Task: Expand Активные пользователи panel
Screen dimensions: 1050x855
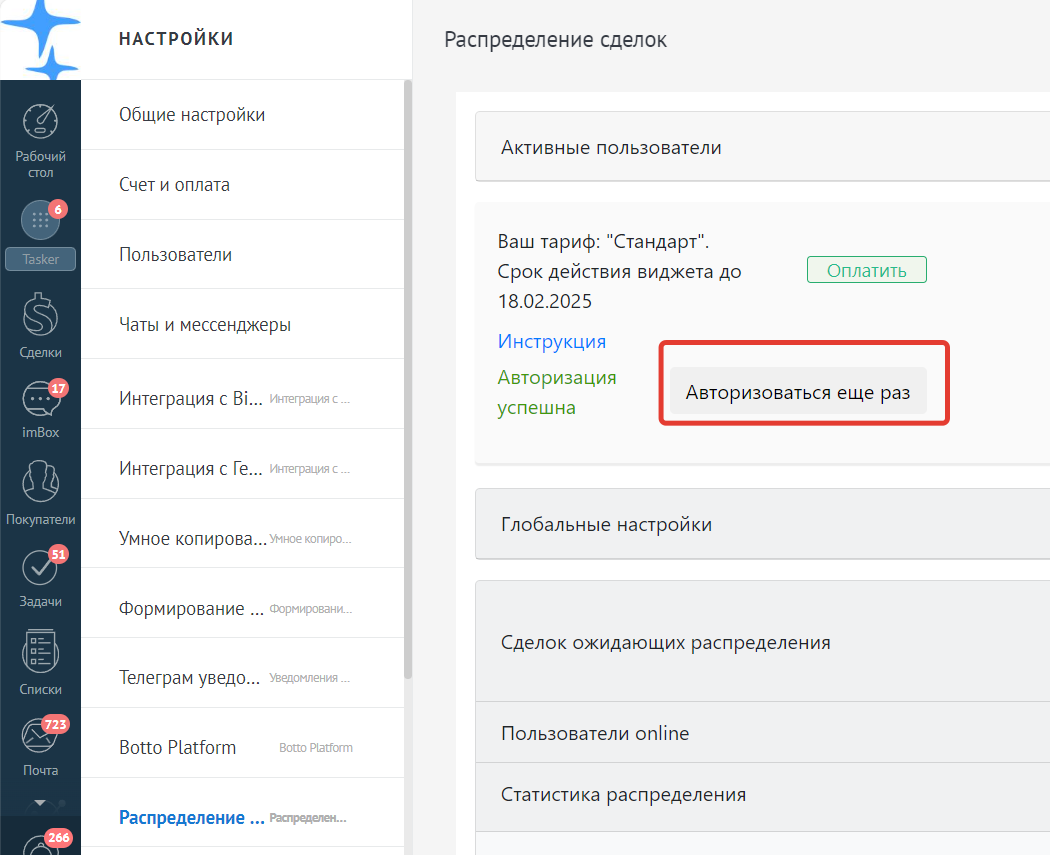Action: point(762,147)
